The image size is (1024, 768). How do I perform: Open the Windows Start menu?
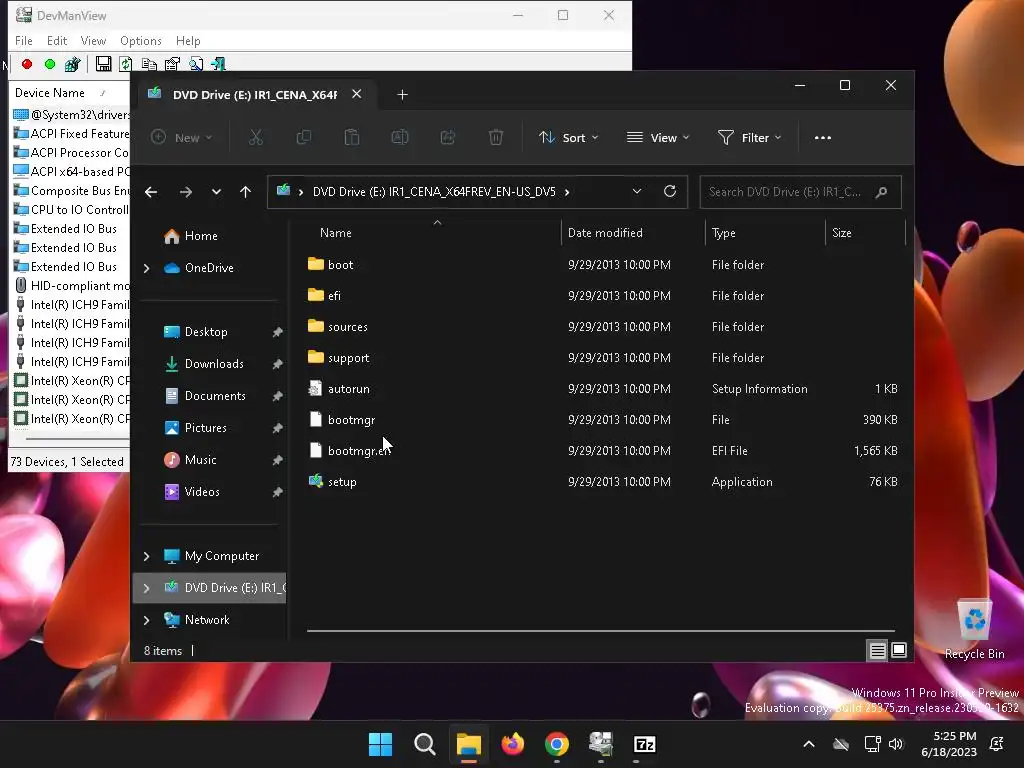[x=380, y=744]
